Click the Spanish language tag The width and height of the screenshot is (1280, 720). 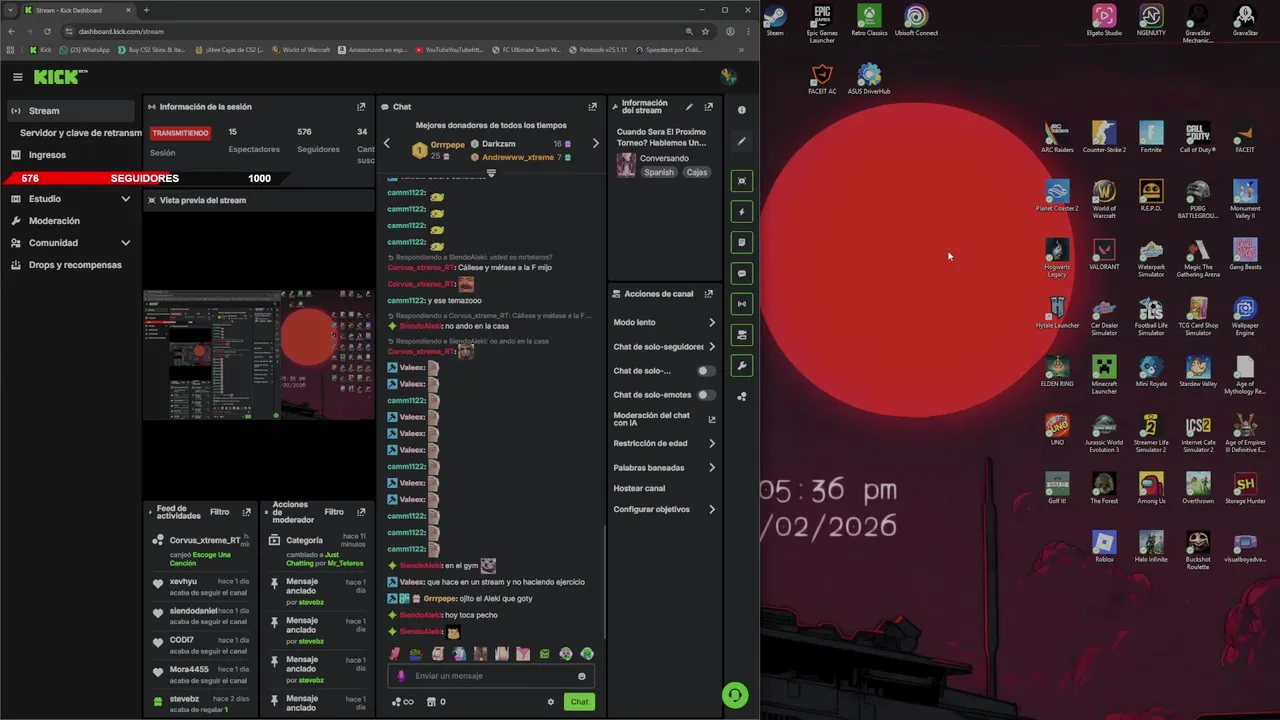(x=659, y=172)
